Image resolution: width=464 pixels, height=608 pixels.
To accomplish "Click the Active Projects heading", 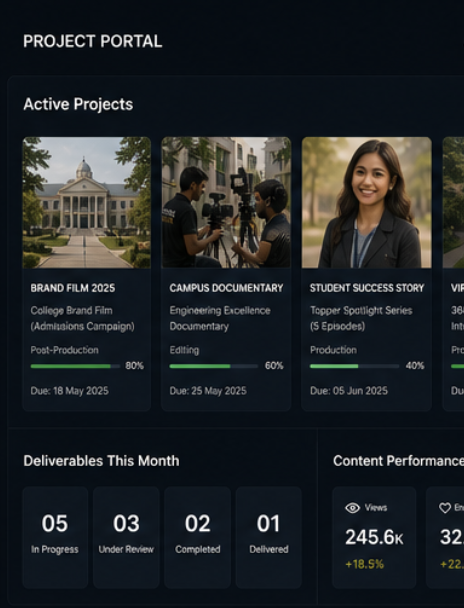I will tap(78, 104).
